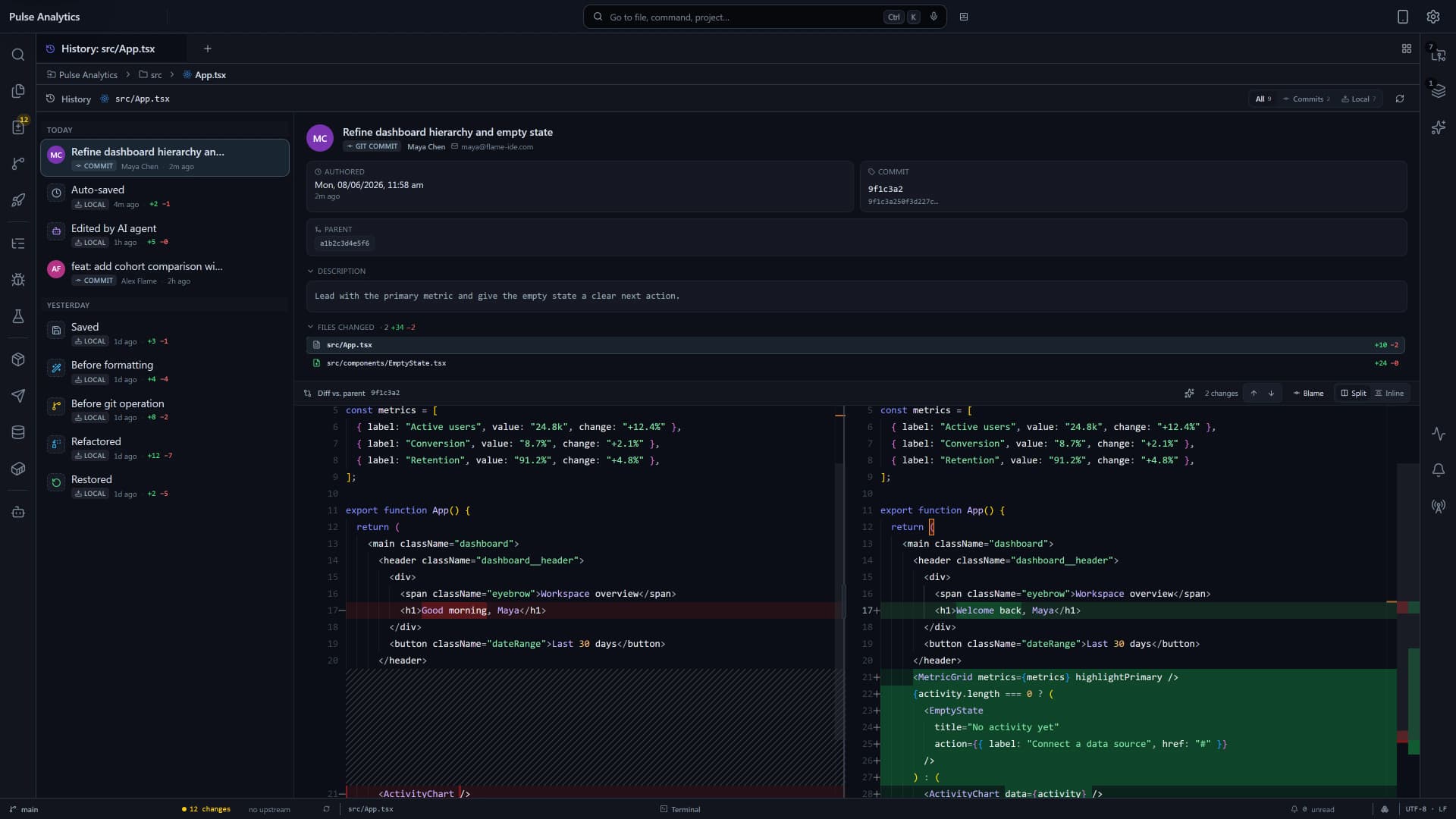Click the src folder breadcrumb
The image size is (1456, 819).
click(x=150, y=74)
